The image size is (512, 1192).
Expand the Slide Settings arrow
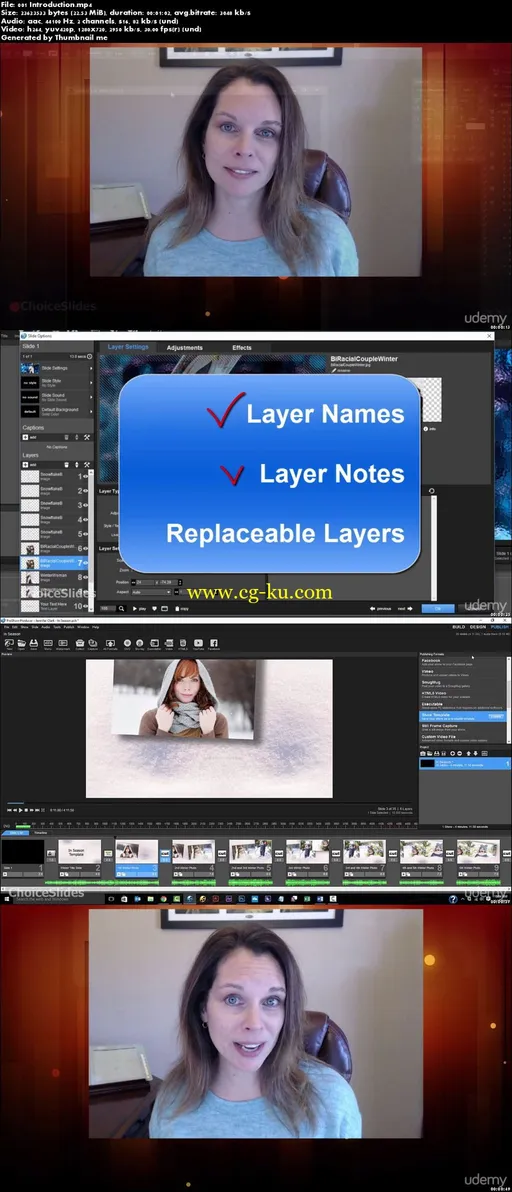pos(91,368)
